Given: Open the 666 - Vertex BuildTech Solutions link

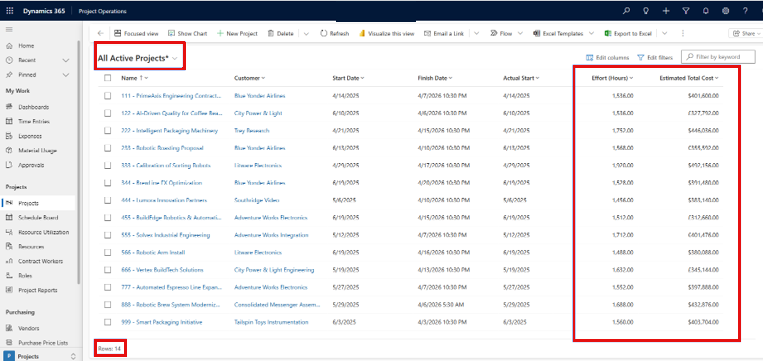Looking at the screenshot, I should (x=162, y=270).
